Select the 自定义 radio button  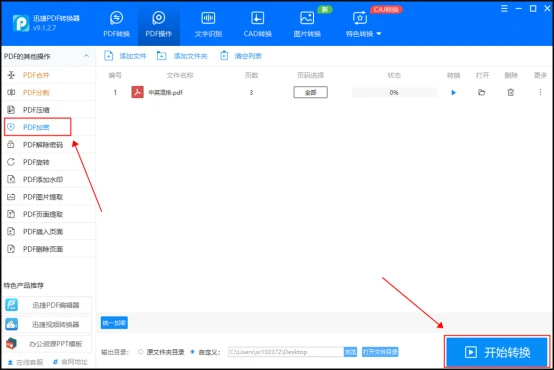pyautogui.click(x=193, y=352)
